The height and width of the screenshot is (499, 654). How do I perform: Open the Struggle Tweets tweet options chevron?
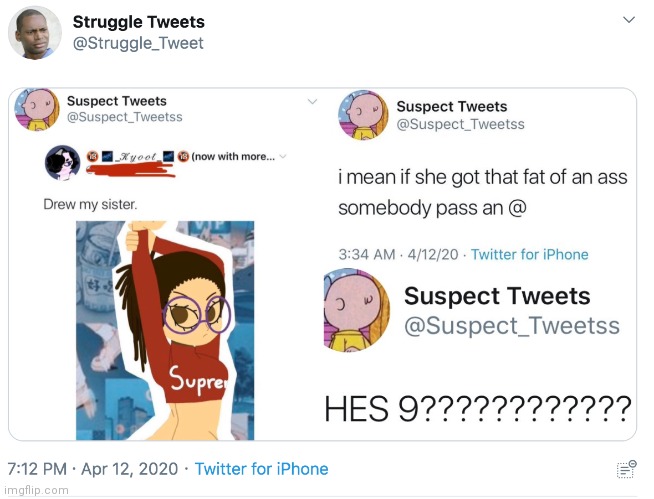629,20
